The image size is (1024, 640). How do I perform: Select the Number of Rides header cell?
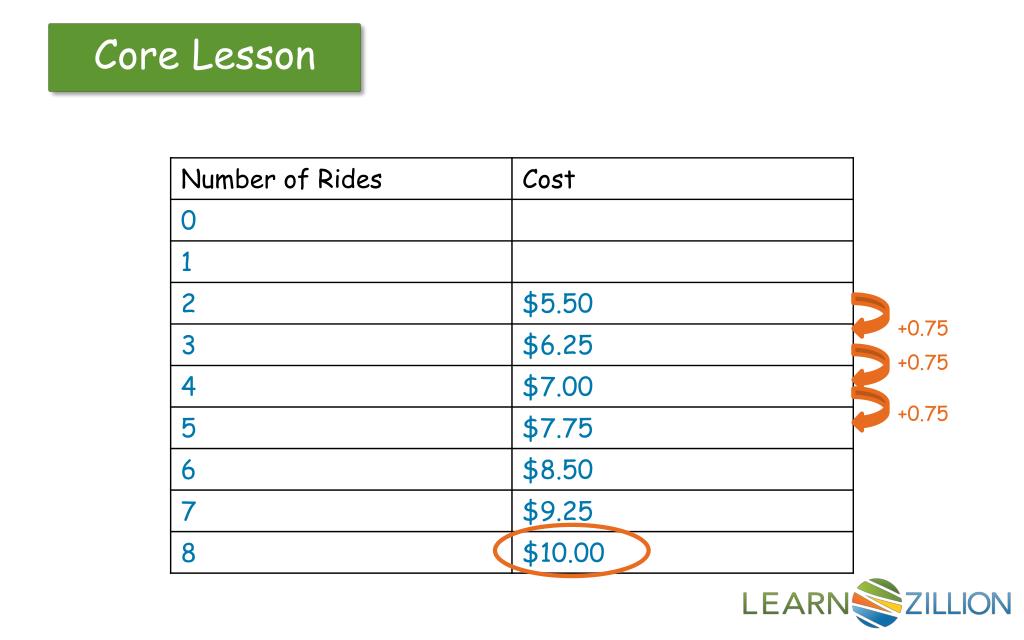pyautogui.click(x=341, y=179)
